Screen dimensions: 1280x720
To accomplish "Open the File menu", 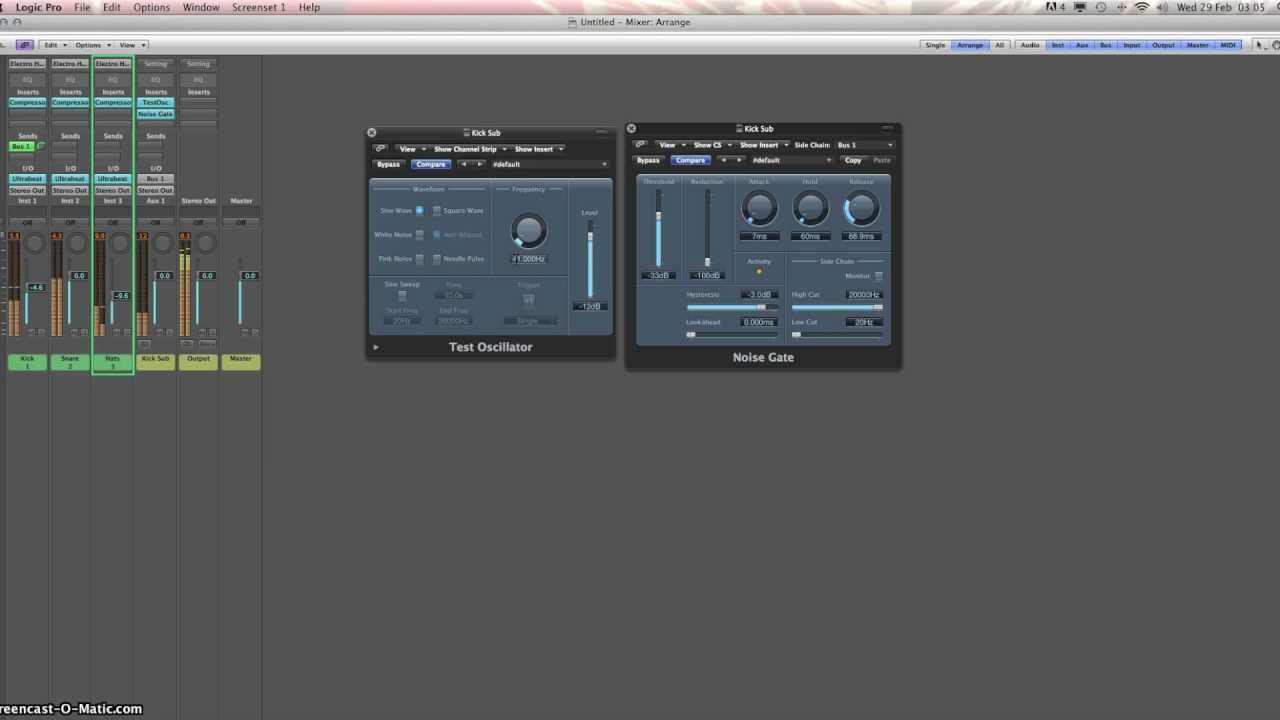I will pos(82,7).
